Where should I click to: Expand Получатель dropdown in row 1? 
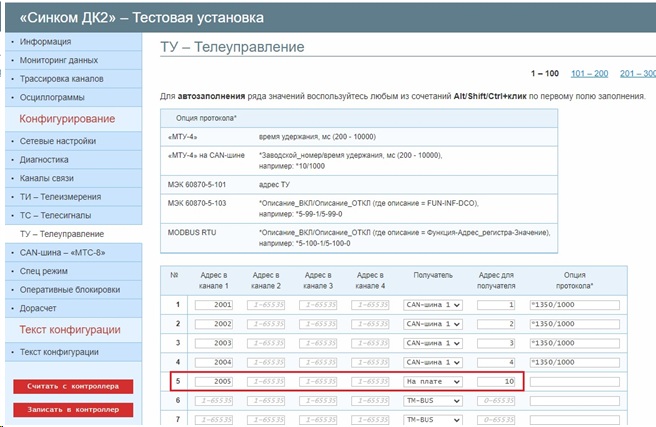pos(432,304)
